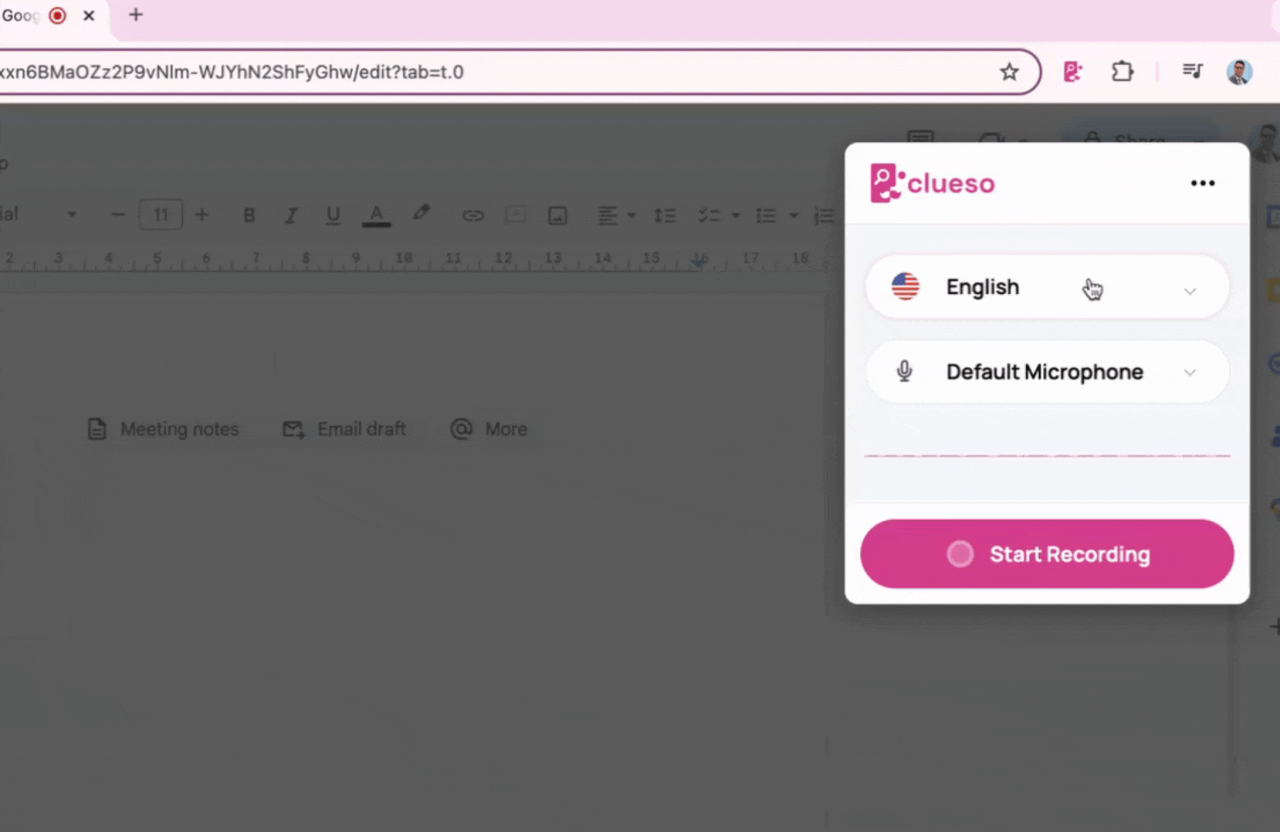
Task: Click the insert image toolbar icon
Action: [557, 215]
